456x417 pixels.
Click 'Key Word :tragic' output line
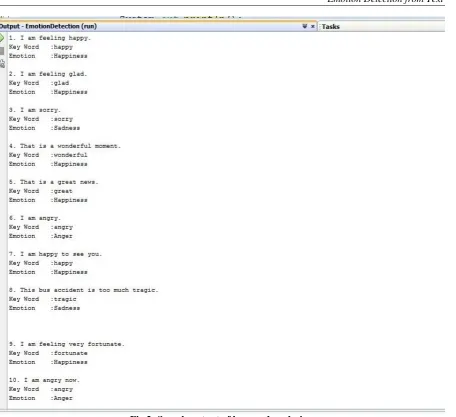[43, 299]
